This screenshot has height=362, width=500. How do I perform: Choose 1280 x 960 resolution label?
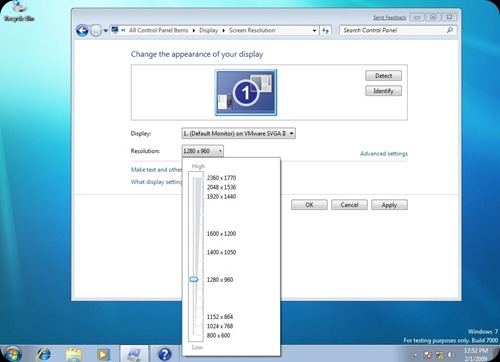pos(220,280)
